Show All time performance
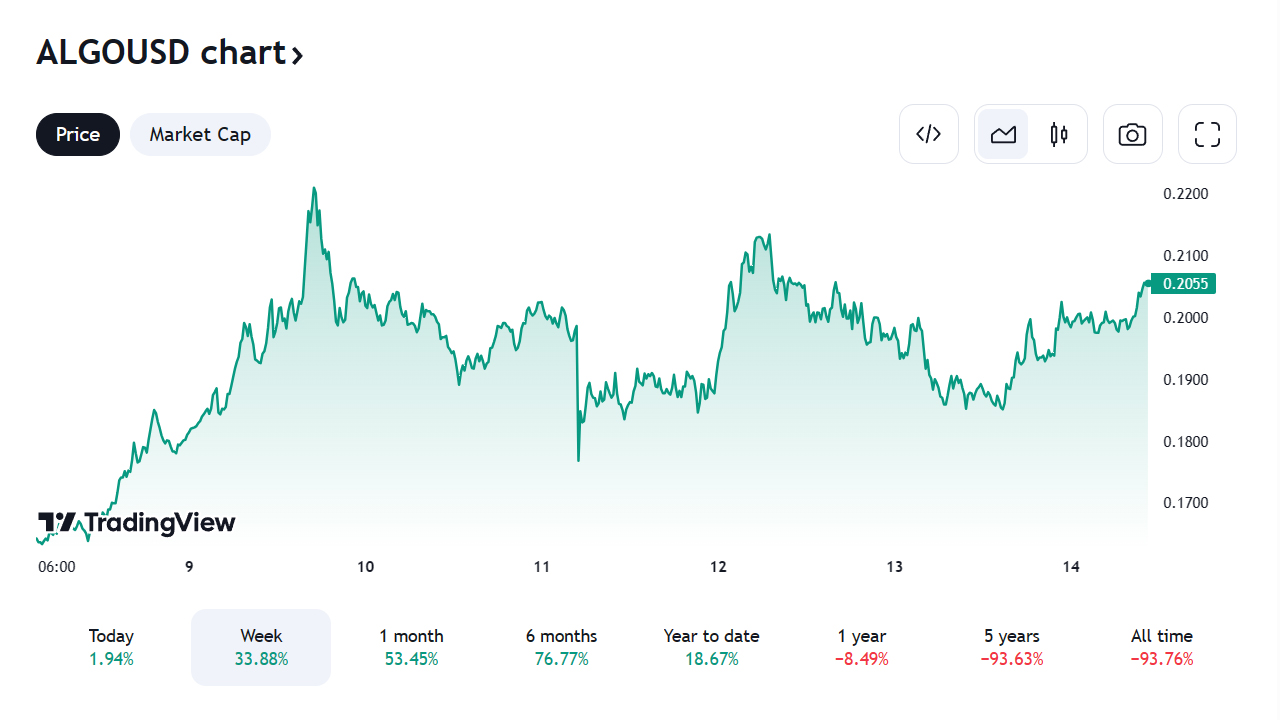This screenshot has width=1280, height=720. point(1162,647)
